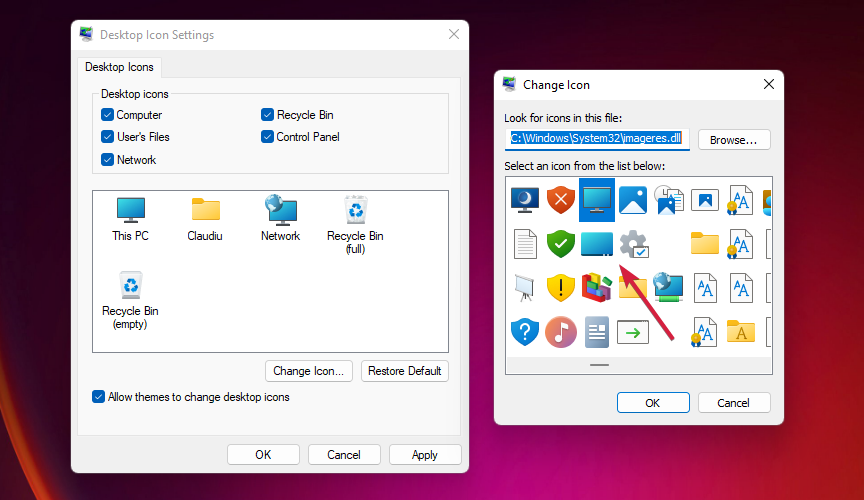
Task: Click Restore Default button
Action: point(404,371)
